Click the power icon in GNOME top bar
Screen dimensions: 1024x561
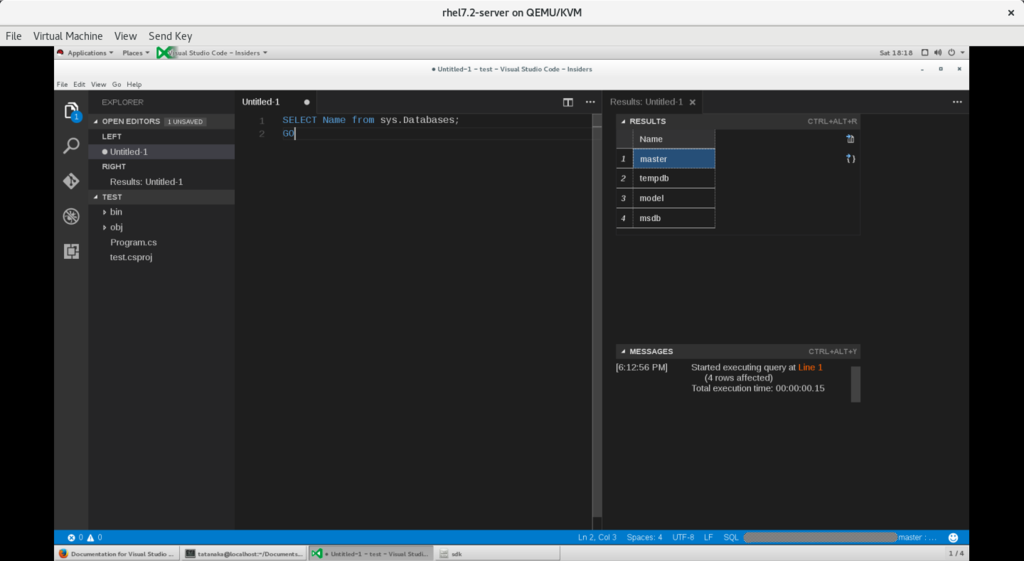click(x=952, y=53)
